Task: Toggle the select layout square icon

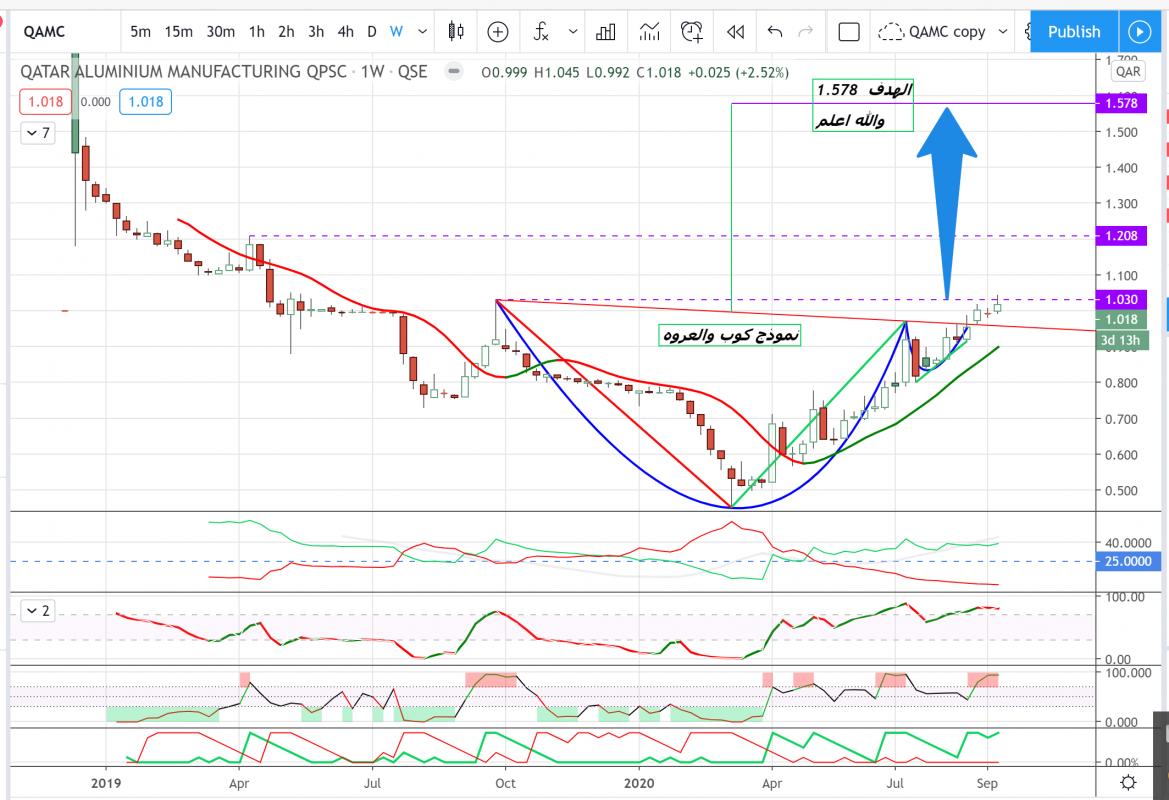Action: click(x=849, y=32)
